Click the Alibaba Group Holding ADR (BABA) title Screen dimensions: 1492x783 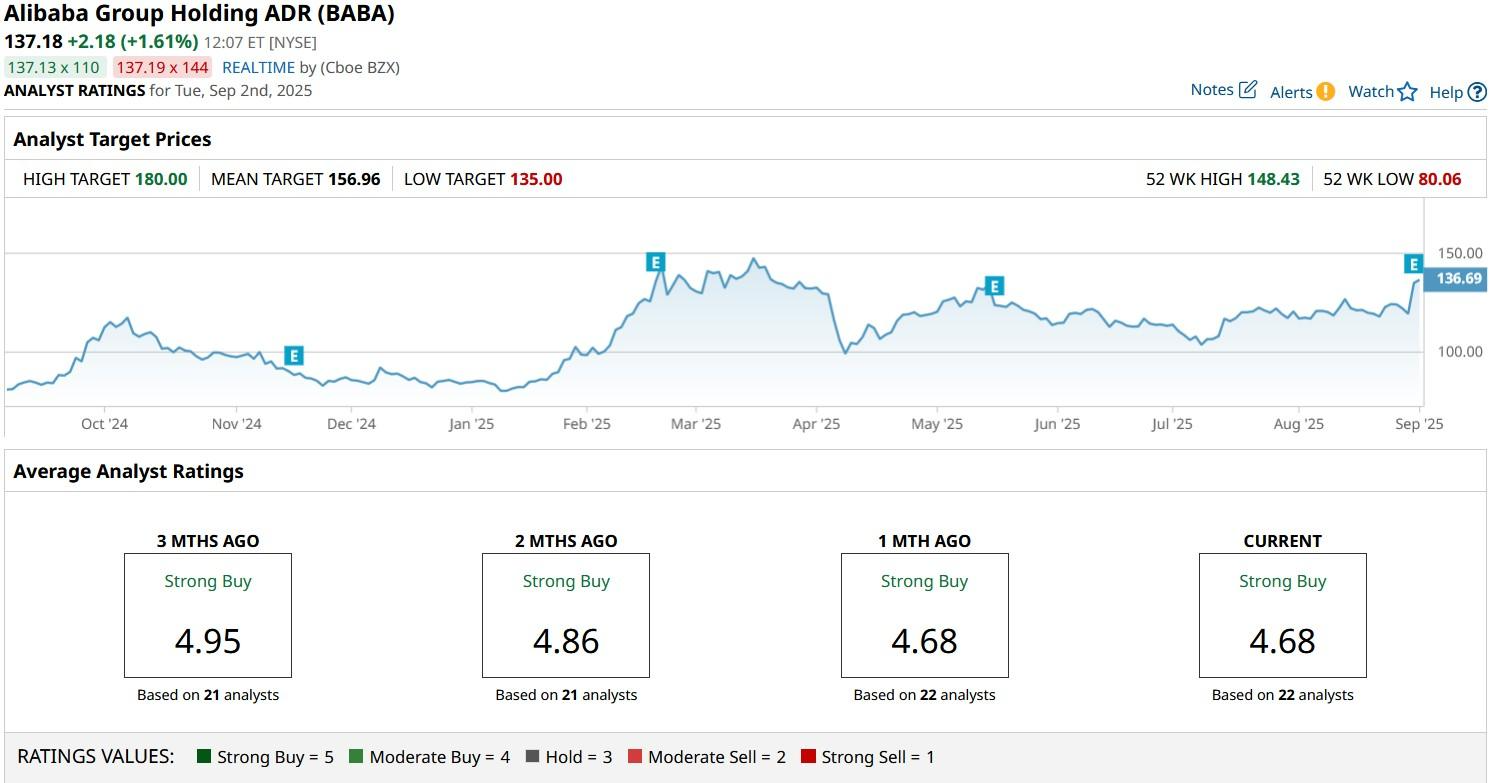pos(200,14)
